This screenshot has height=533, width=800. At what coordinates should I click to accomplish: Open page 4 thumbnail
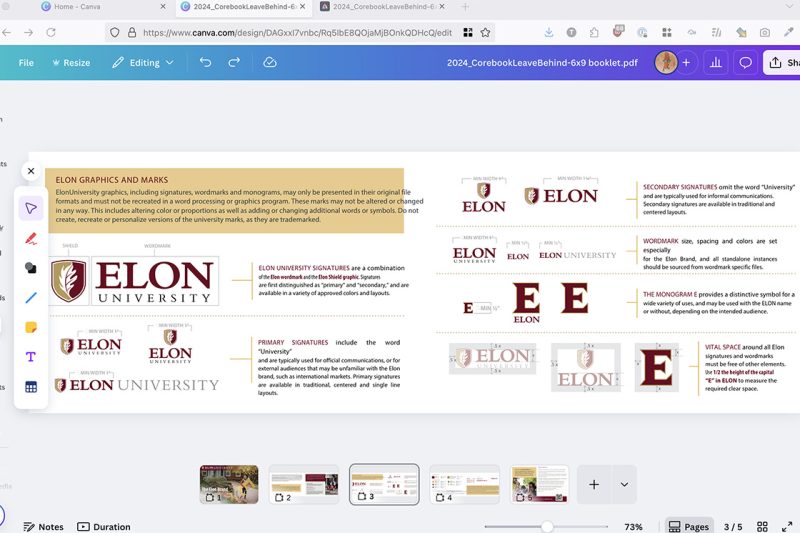464,484
